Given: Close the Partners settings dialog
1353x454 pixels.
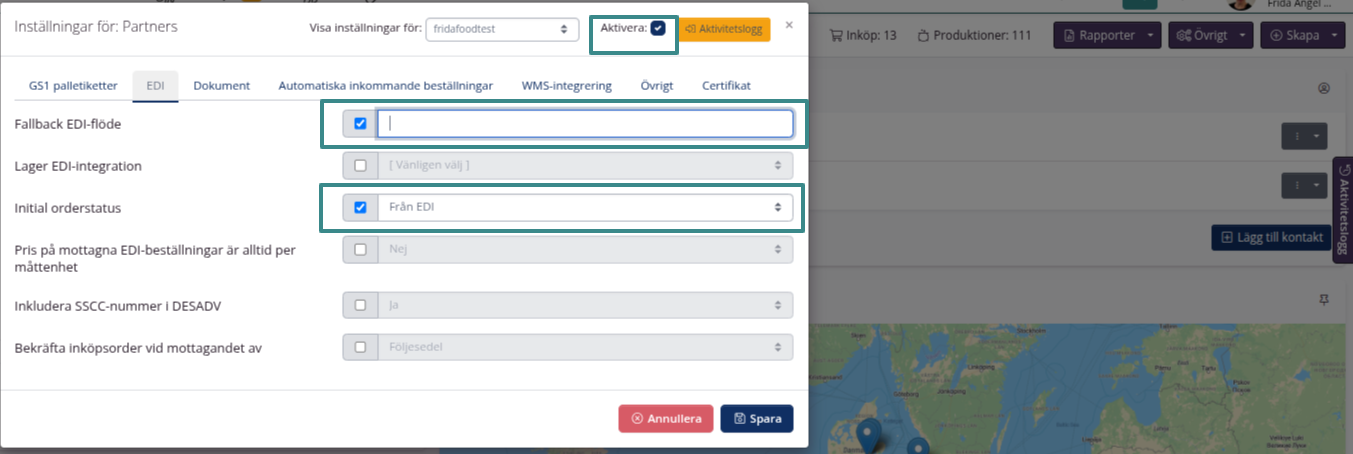Looking at the screenshot, I should [x=789, y=25].
